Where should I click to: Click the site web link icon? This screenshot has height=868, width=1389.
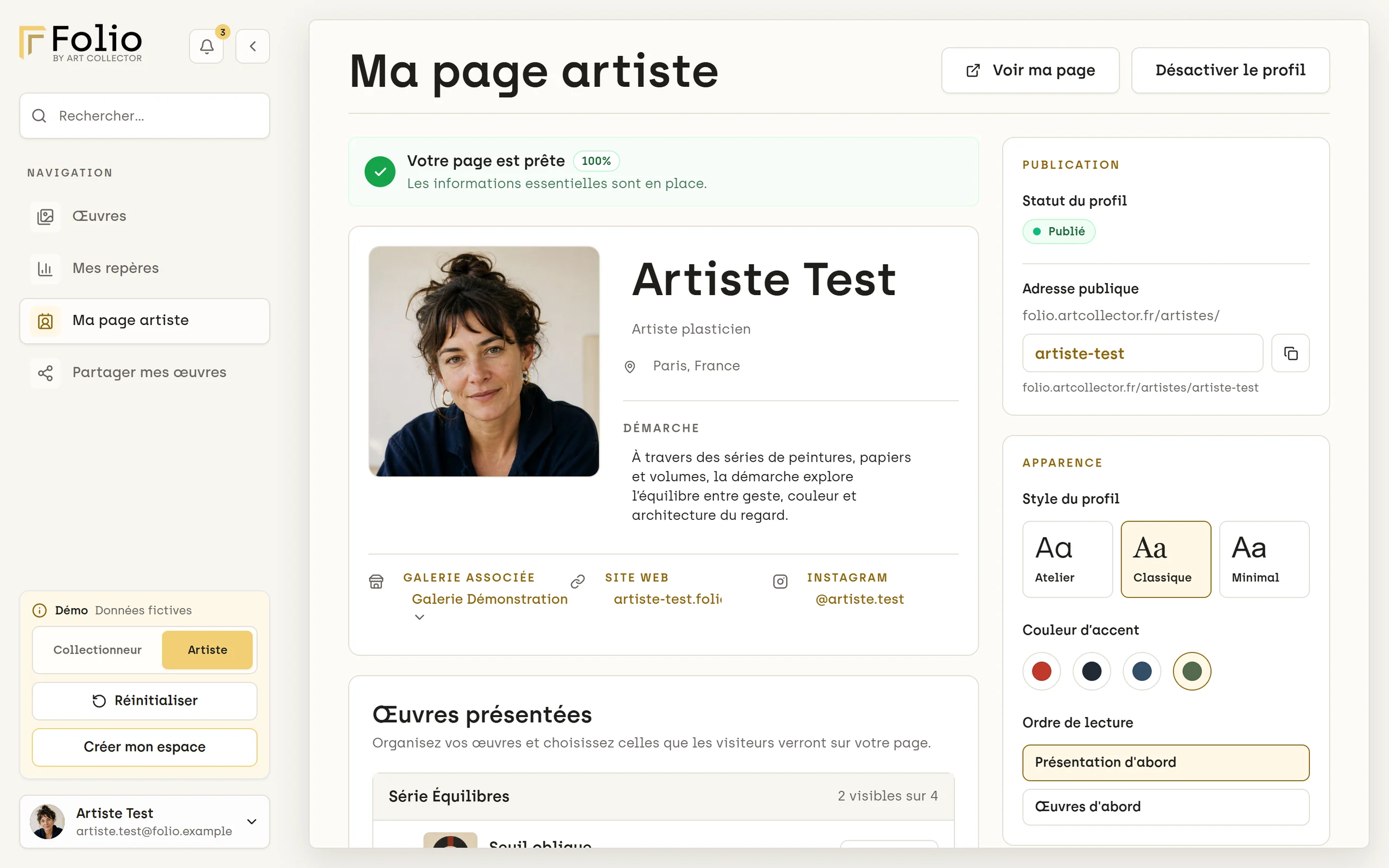[578, 582]
